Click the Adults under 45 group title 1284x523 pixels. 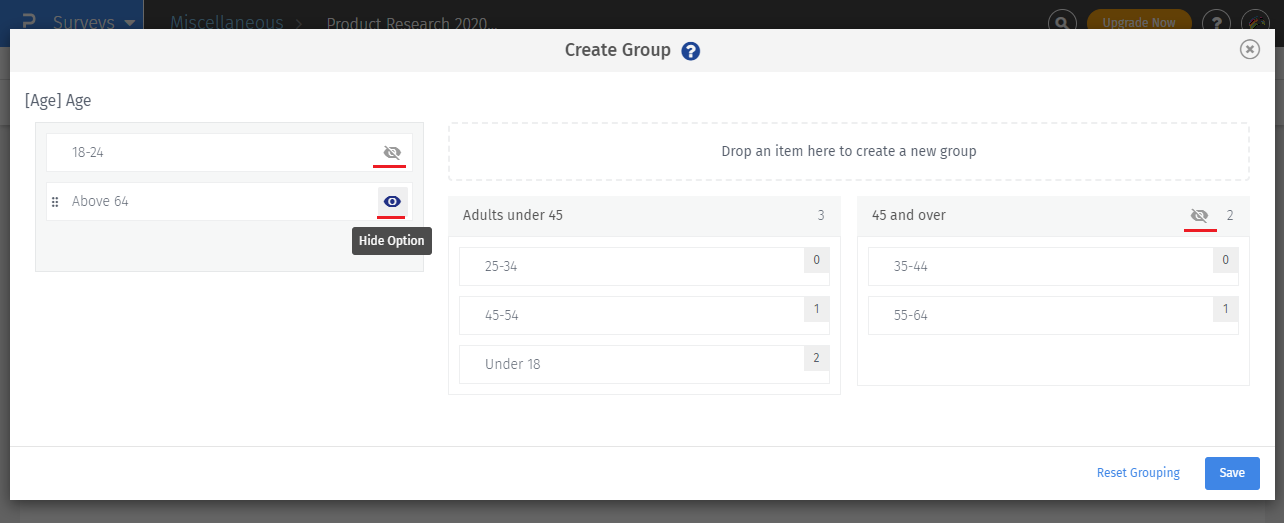point(513,215)
